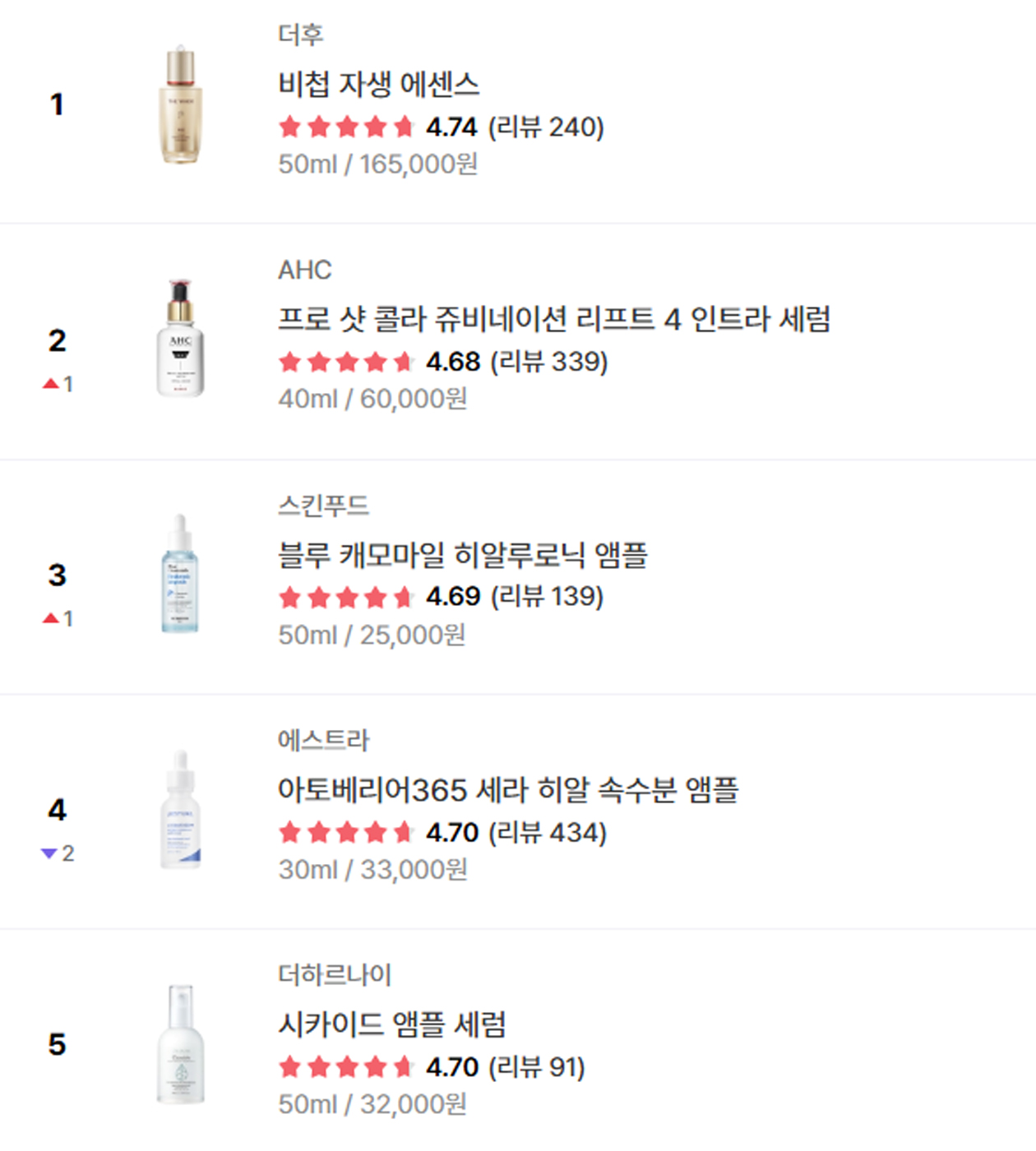The image size is (1036, 1151).
Task: Click purple down-arrow rank change on rank 4
Action: pos(58,853)
